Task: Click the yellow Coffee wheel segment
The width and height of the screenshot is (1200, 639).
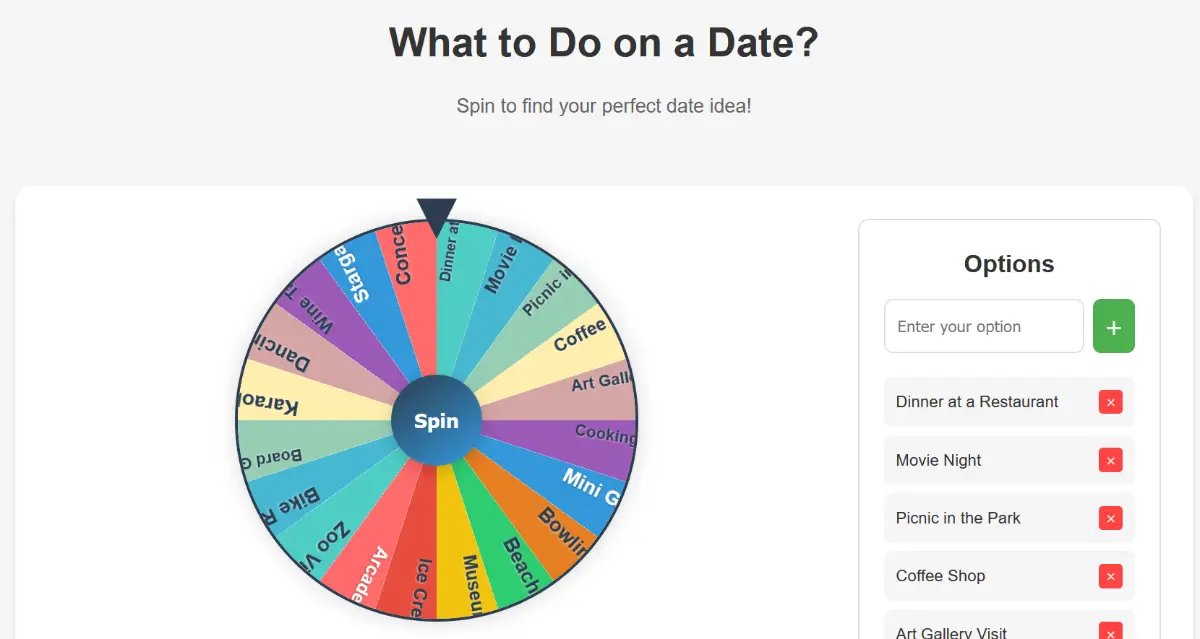Action: (x=570, y=340)
